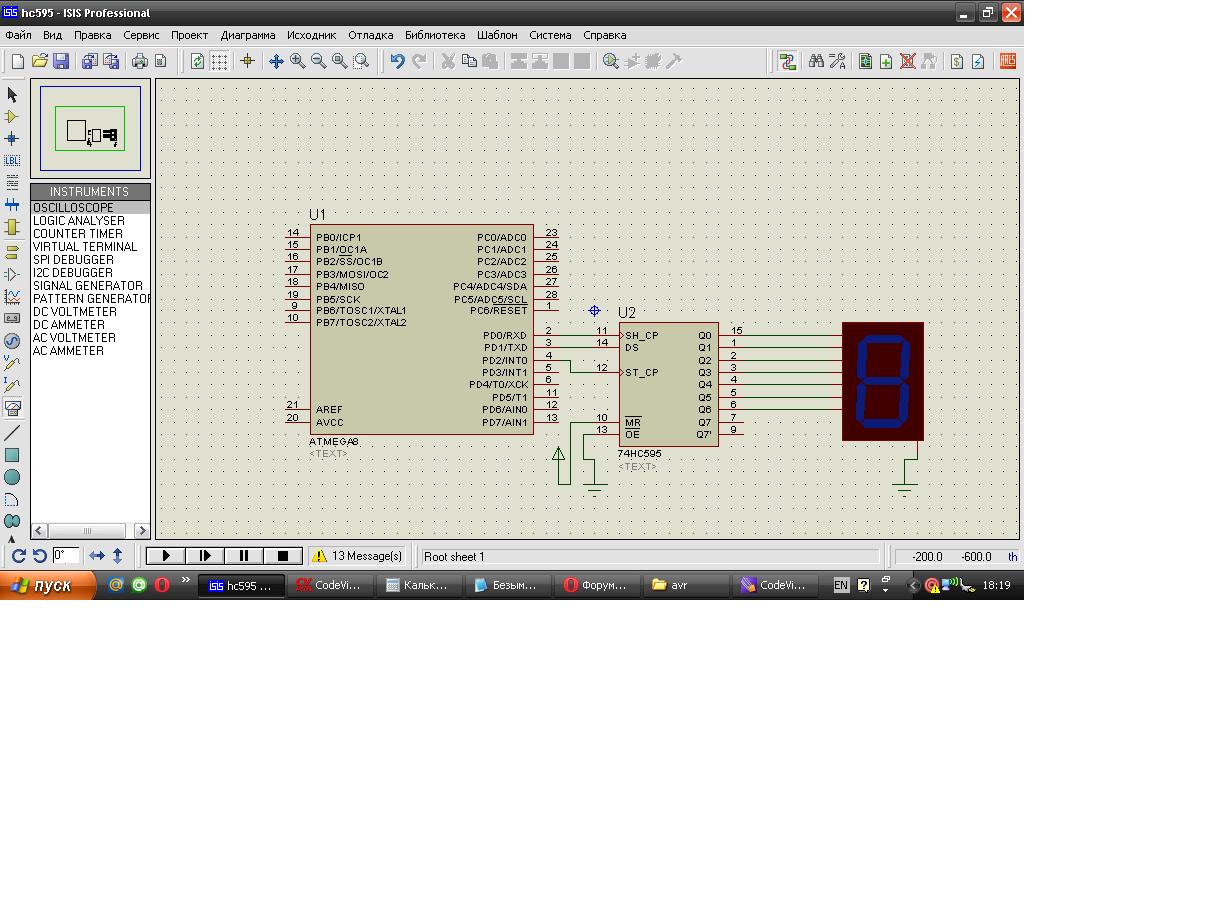Image resolution: width=1229 pixels, height=922 pixels.
Task: Open the Библиотека menu
Action: (435, 35)
